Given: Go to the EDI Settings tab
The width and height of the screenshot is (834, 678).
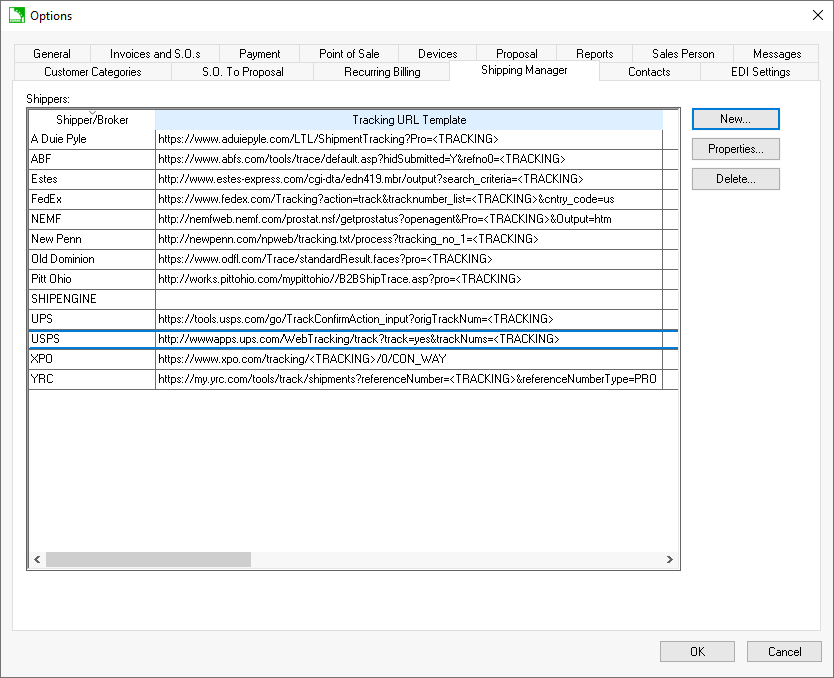Looking at the screenshot, I should click(760, 72).
